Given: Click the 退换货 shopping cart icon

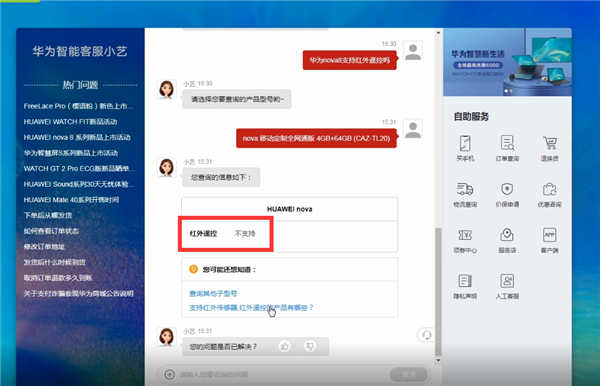Looking at the screenshot, I should point(549,143).
